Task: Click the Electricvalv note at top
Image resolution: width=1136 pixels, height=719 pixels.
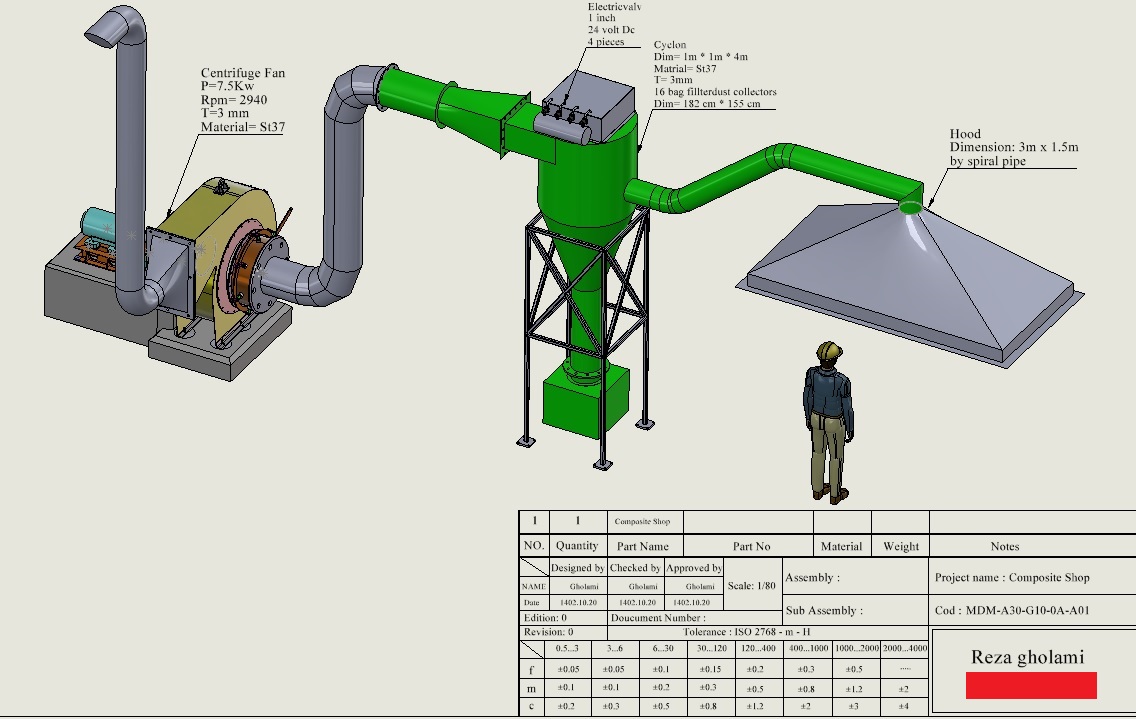Action: 614,24
